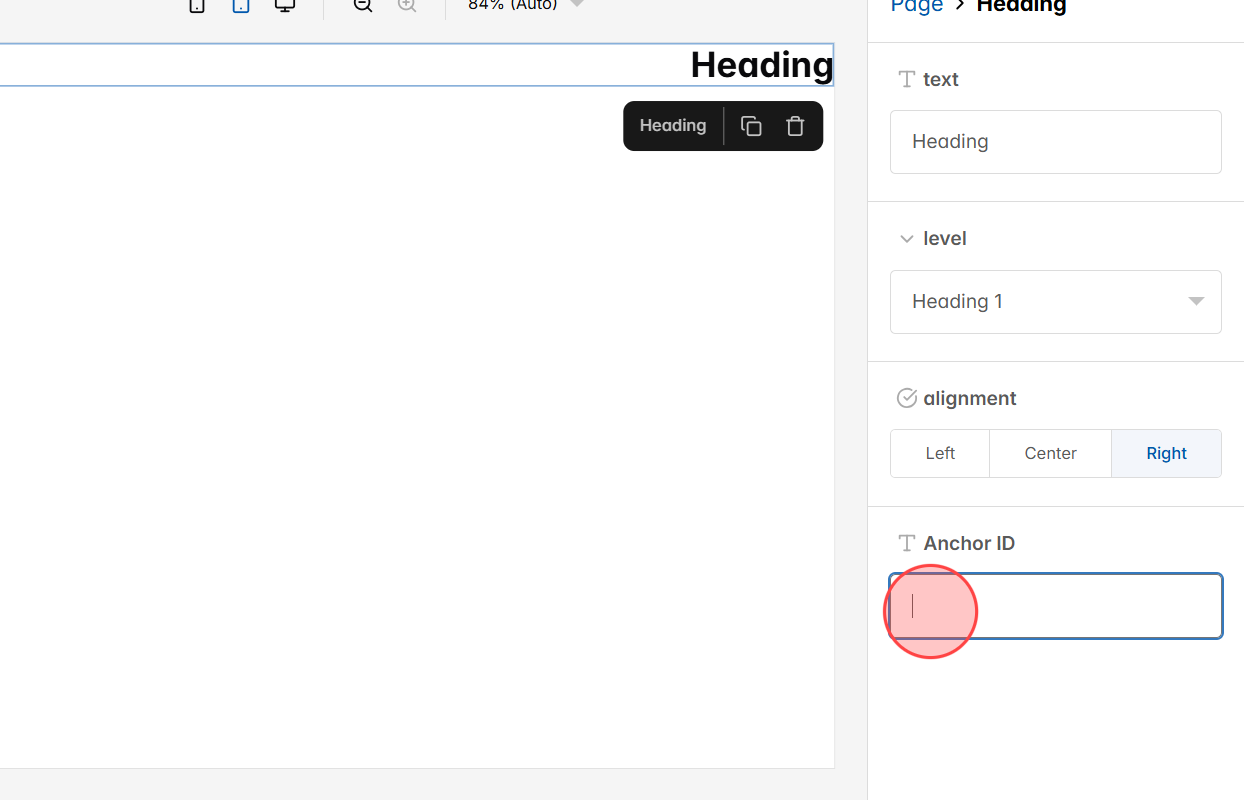This screenshot has height=800, width=1244.
Task: Zoom out the canvas
Action: (361, 6)
